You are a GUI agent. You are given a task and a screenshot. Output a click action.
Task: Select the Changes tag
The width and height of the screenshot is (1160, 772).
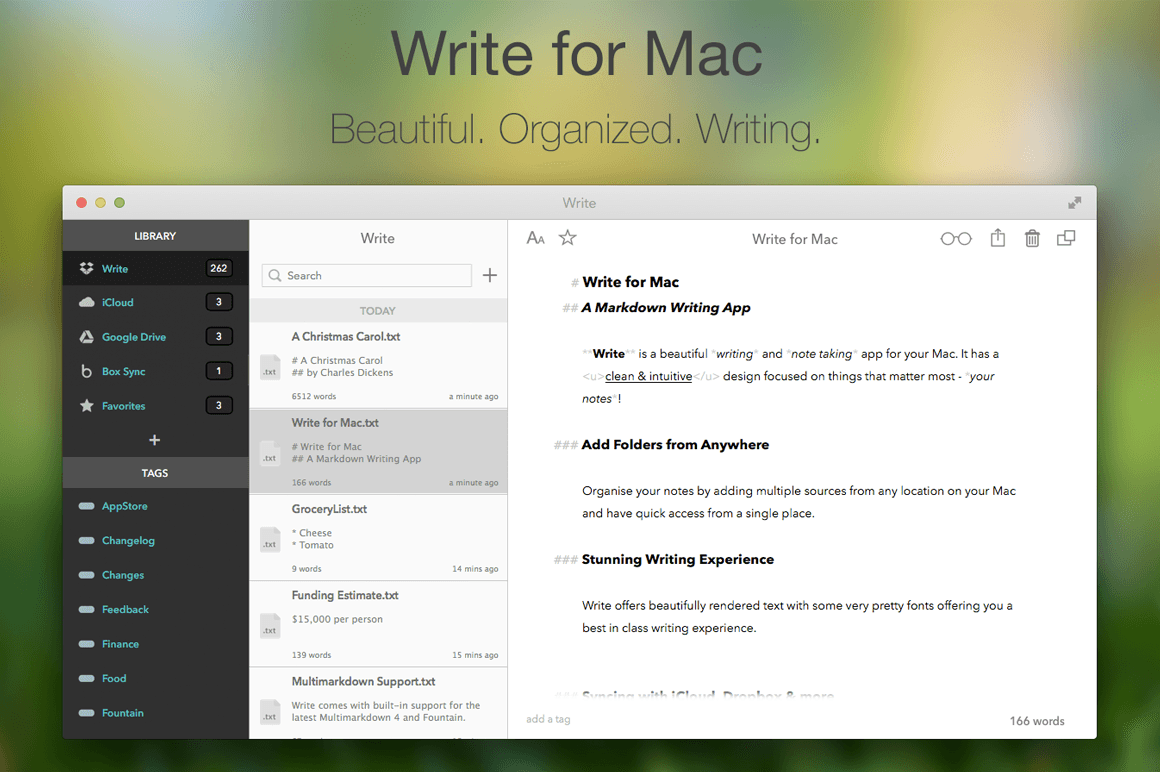click(155, 575)
